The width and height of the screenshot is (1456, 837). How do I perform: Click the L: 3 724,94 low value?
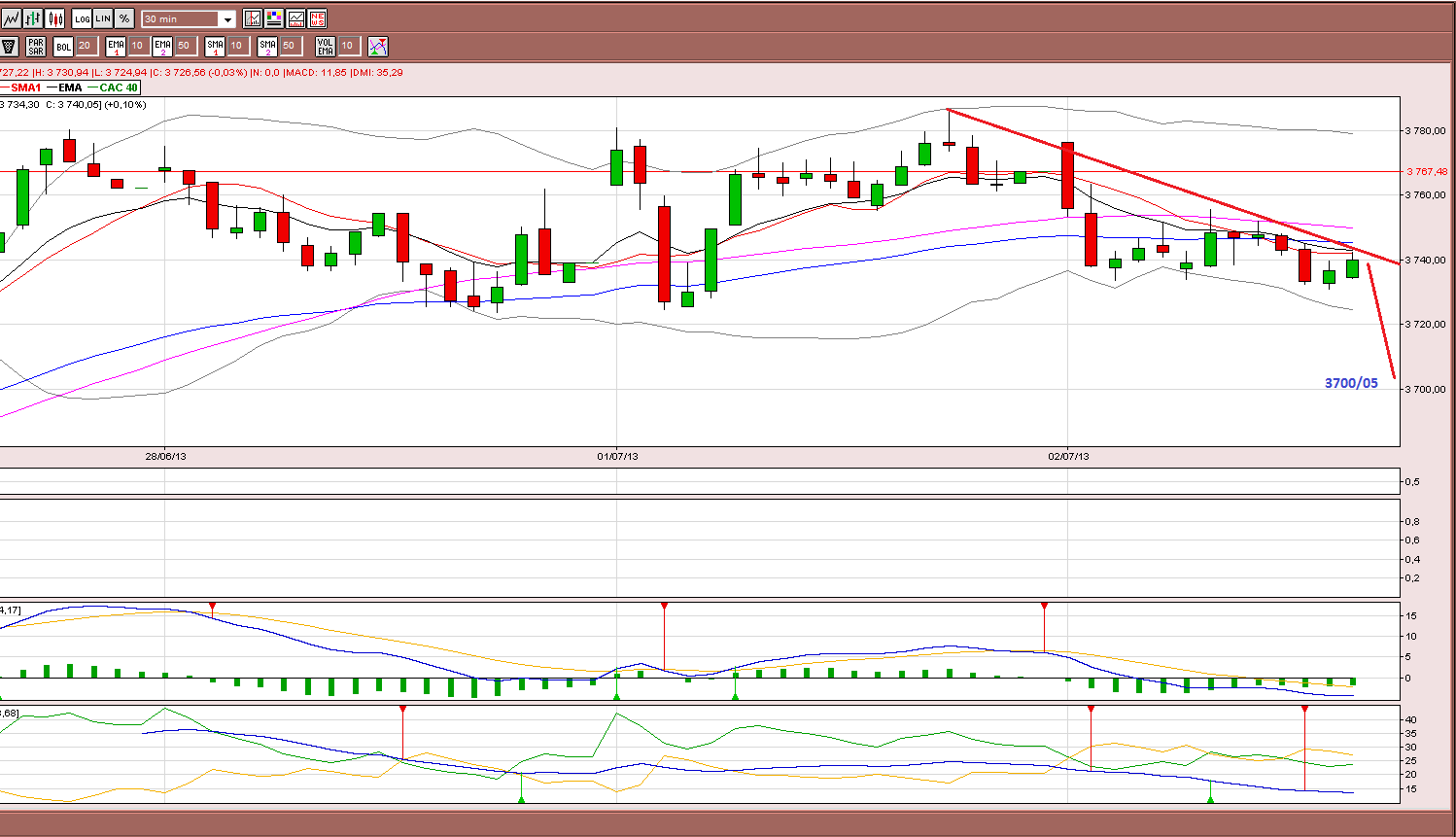[x=121, y=72]
